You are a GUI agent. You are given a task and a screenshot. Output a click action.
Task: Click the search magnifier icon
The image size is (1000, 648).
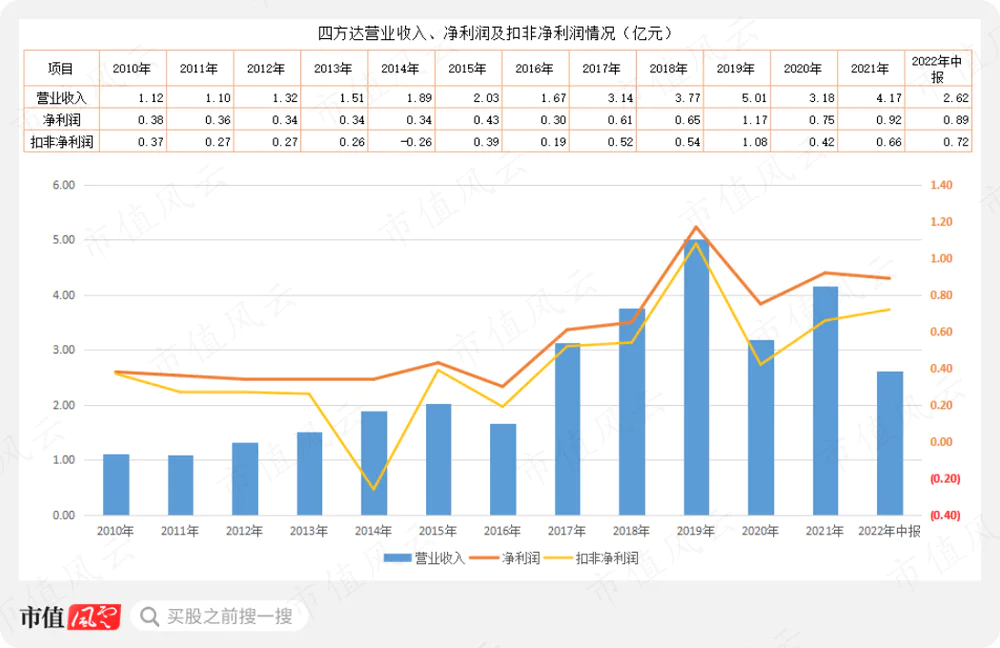[149, 617]
